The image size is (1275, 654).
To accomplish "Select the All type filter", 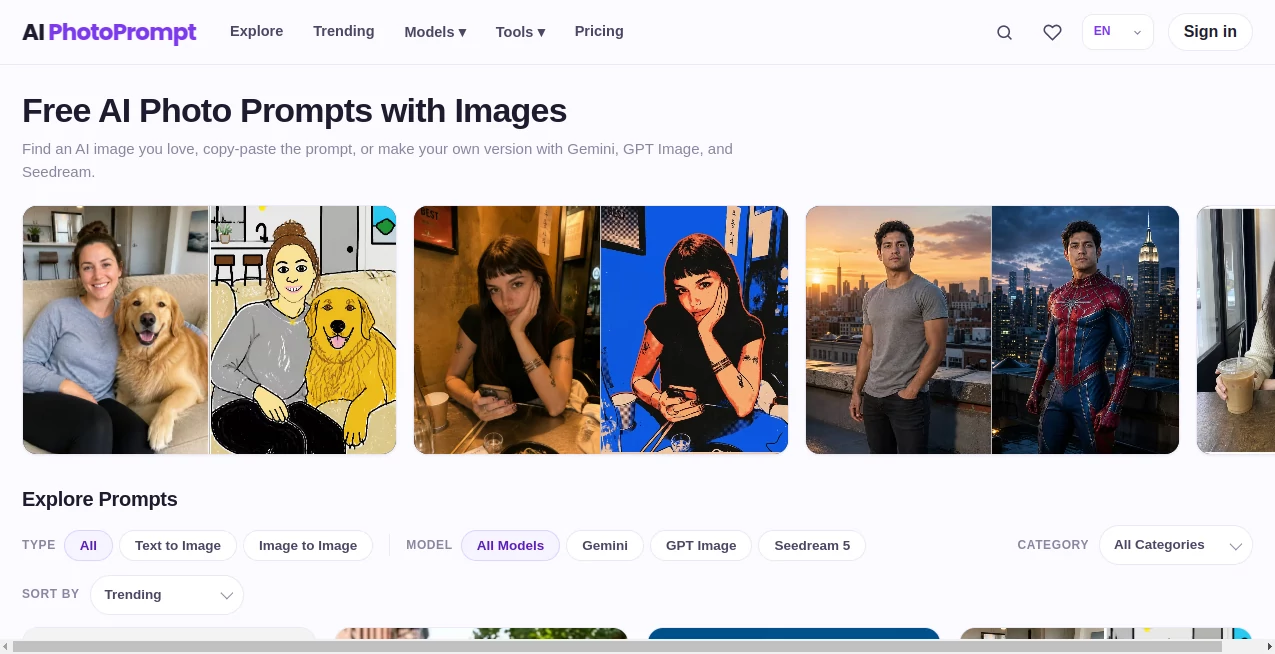I will [88, 545].
